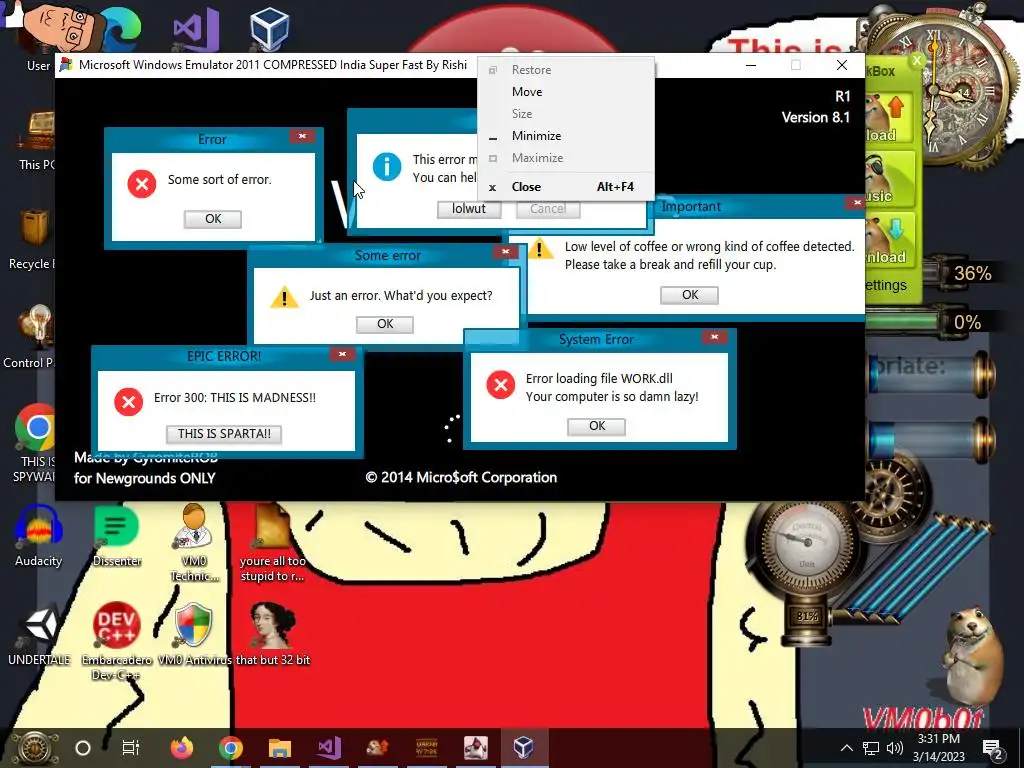Switch to Chrome on the taskbar

231,748
